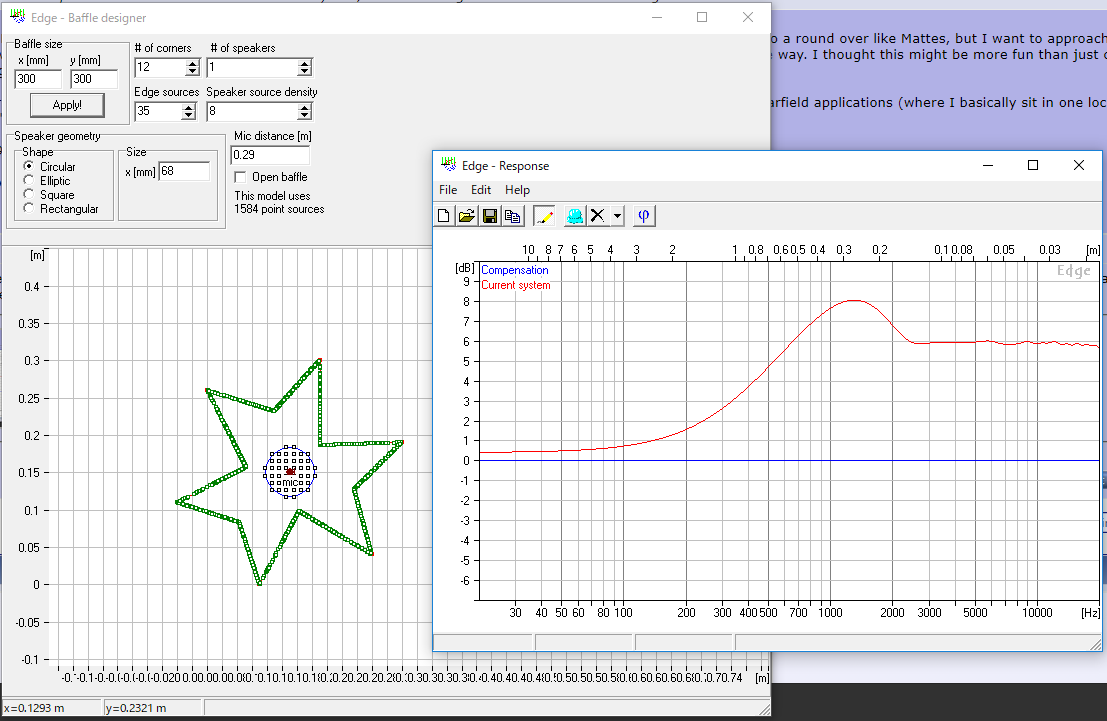Click the Edge Response window title icon
Image resolution: width=1107 pixels, height=721 pixels.
pos(448,165)
